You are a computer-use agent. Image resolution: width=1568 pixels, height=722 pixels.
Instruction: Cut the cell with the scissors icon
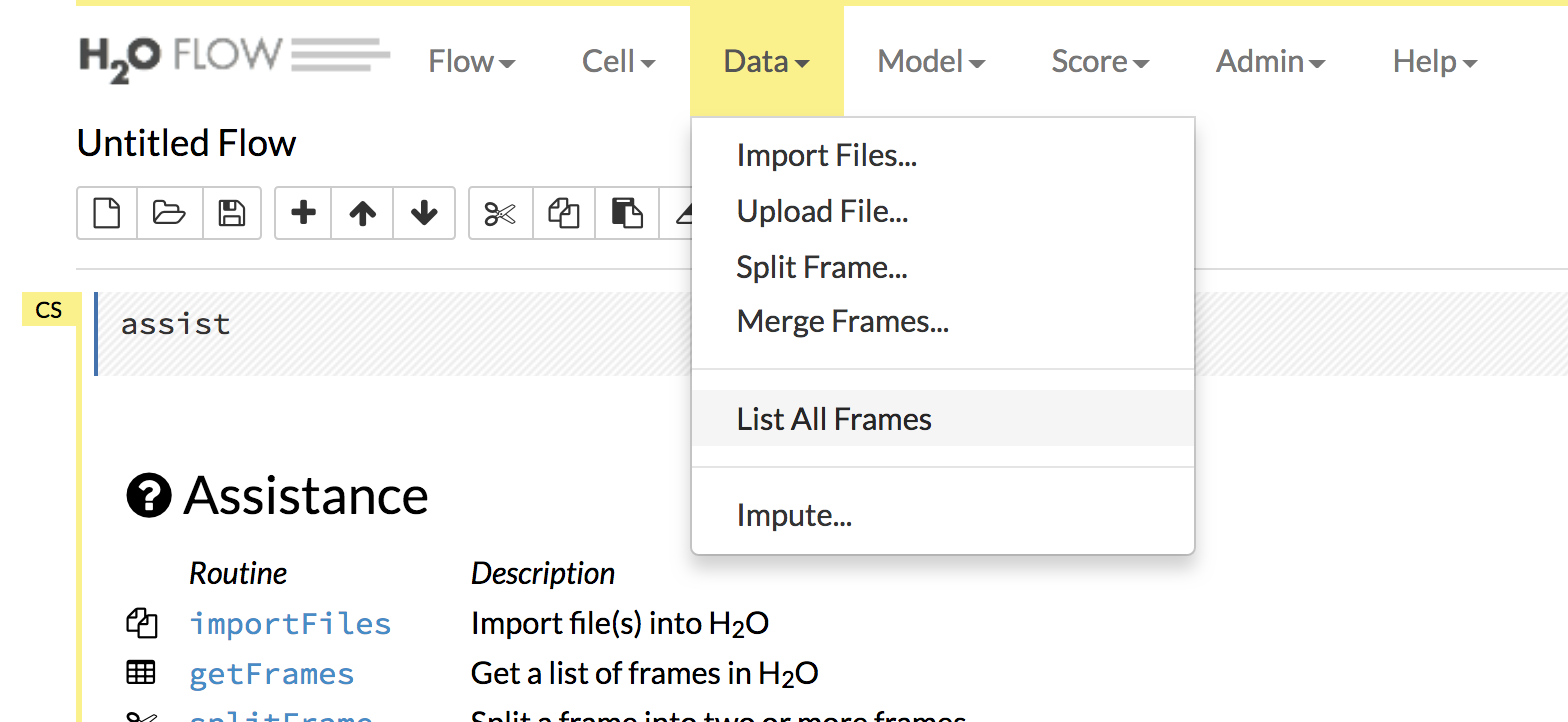tap(500, 213)
